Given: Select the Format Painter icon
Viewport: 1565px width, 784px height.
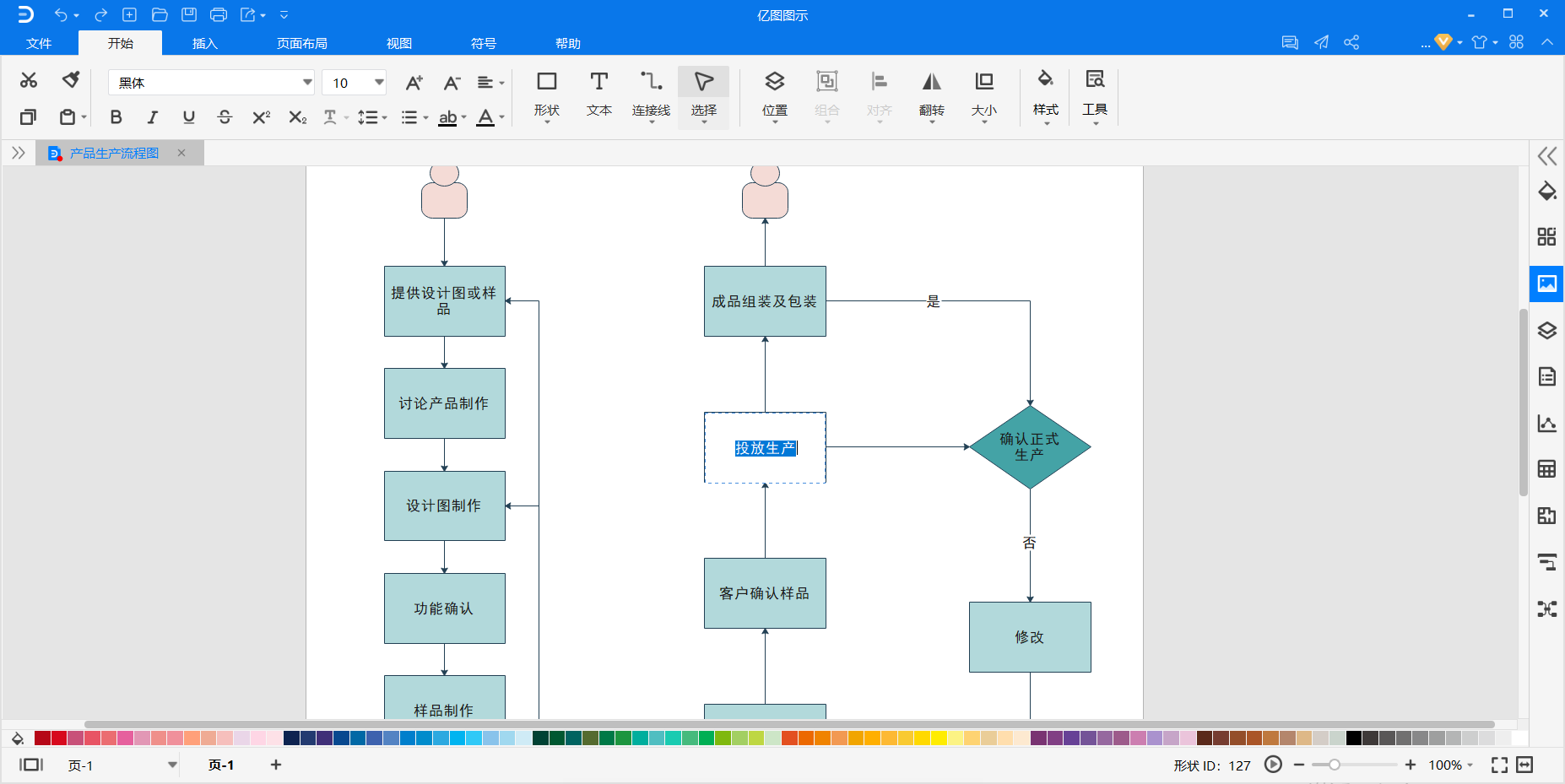Looking at the screenshot, I should tap(71, 80).
